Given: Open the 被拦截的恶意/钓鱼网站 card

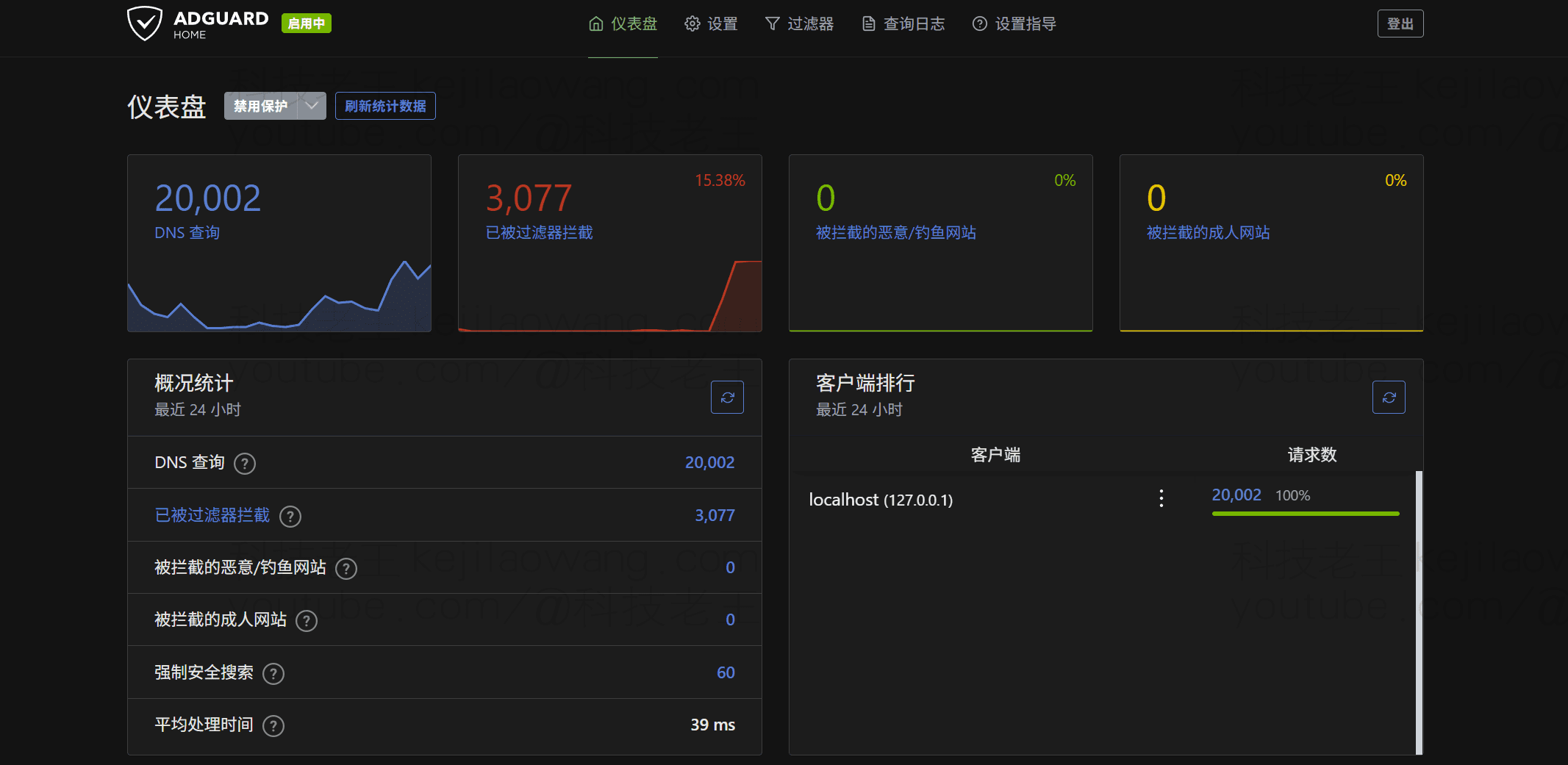Looking at the screenshot, I should [941, 243].
